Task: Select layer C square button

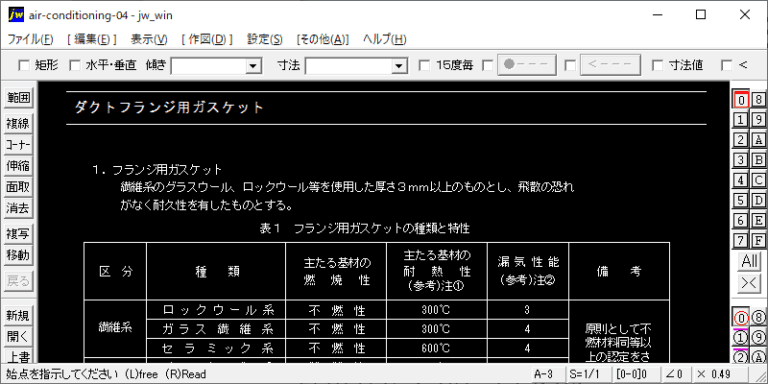Action: 759,180
